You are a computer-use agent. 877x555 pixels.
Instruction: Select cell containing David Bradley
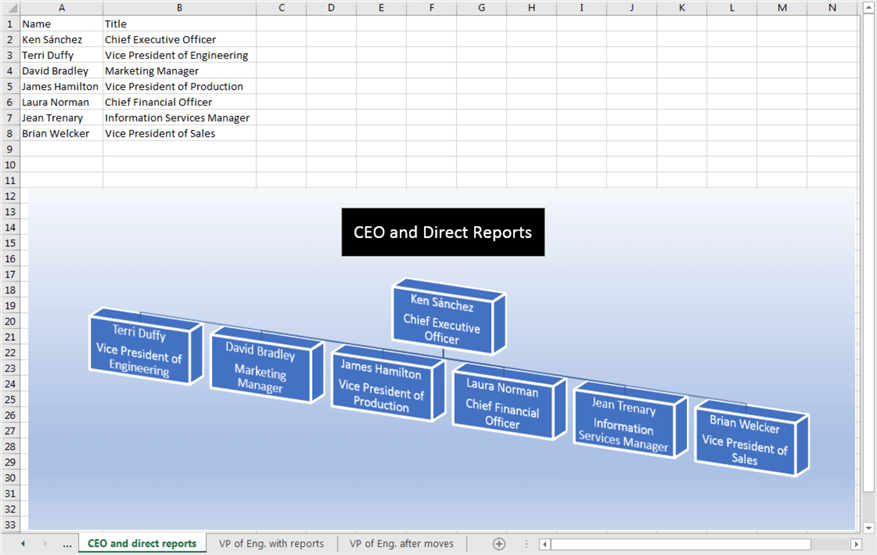(x=62, y=71)
